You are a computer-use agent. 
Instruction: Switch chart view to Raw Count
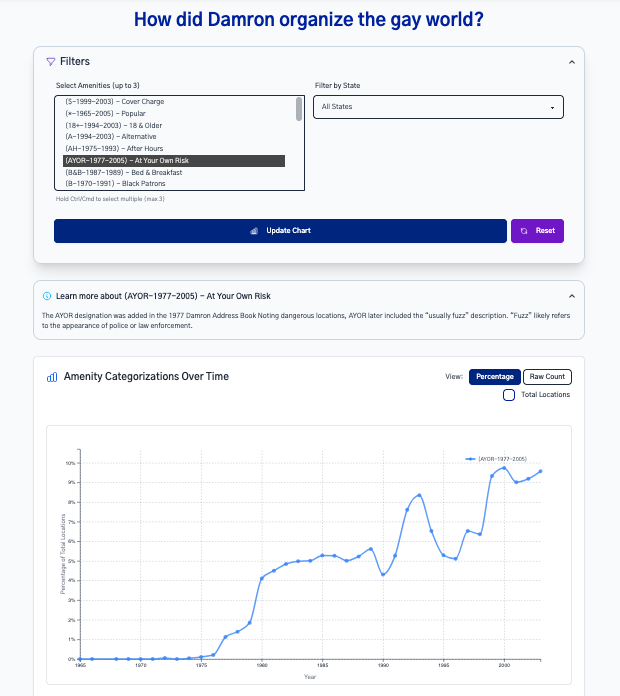coord(547,377)
